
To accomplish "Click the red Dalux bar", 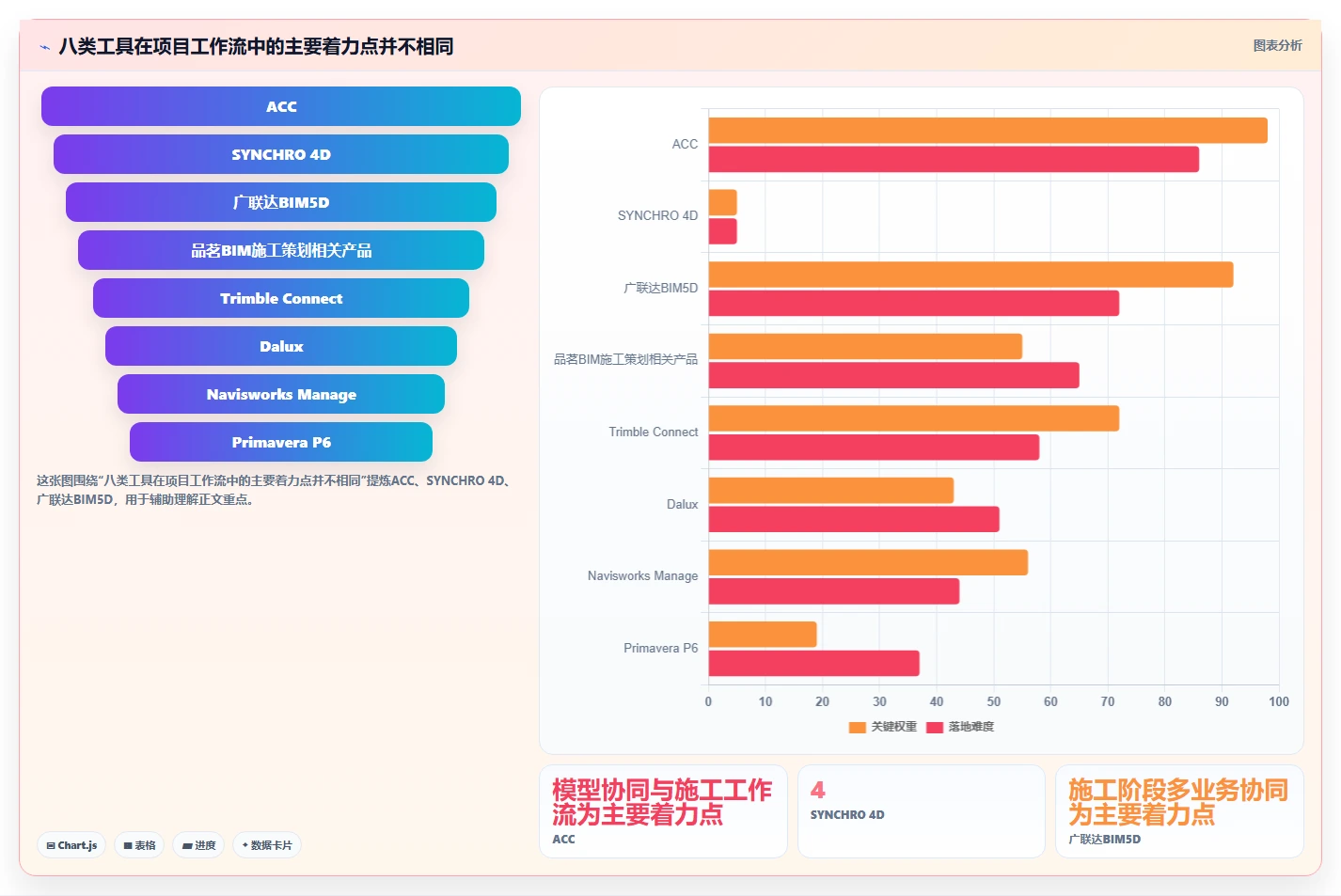I will click(854, 519).
